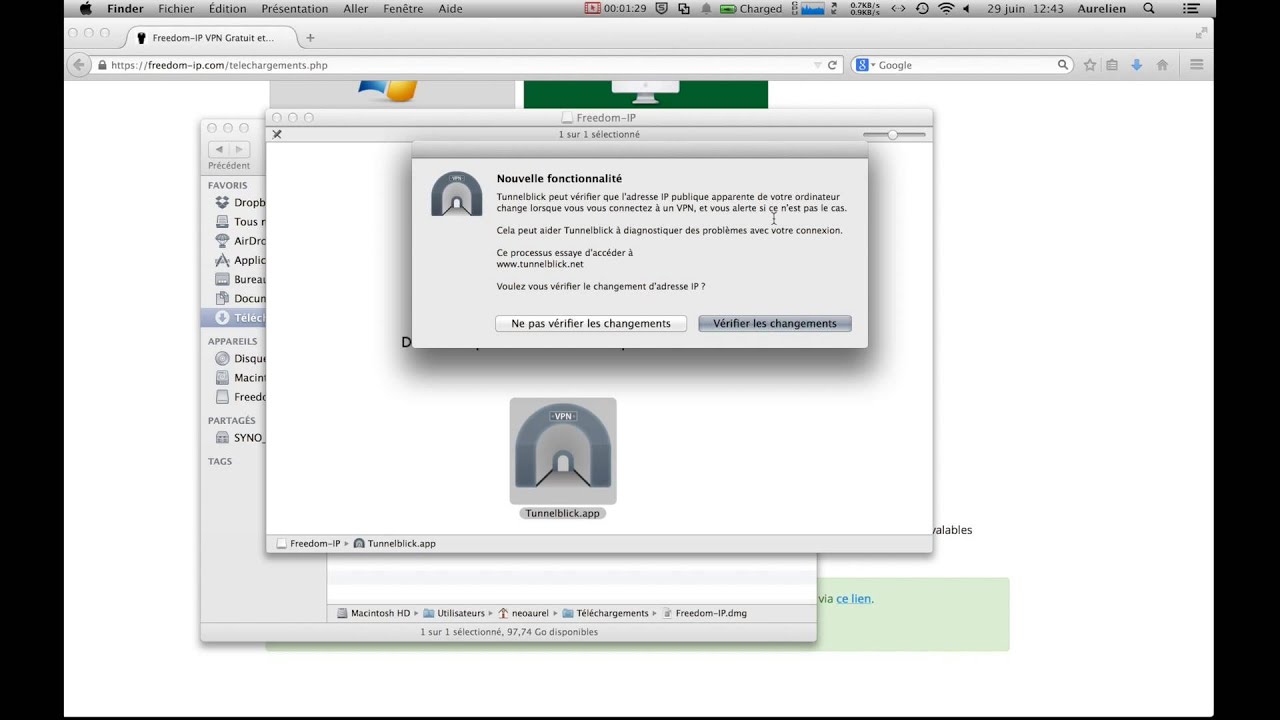The width and height of the screenshot is (1280, 720).
Task: Click Tunnelblick.app in the path bar
Action: click(395, 544)
